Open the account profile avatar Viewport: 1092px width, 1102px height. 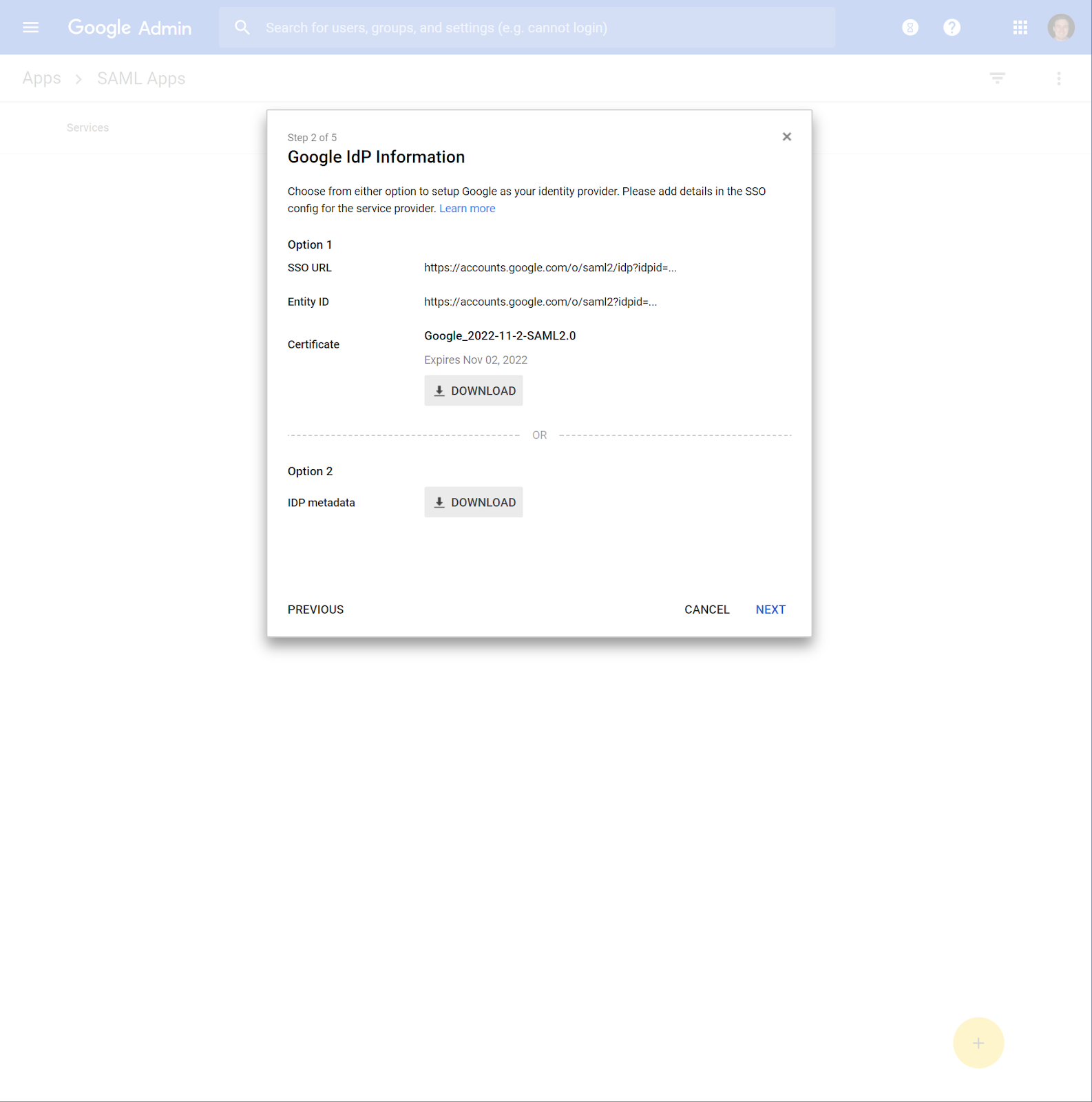[1061, 28]
